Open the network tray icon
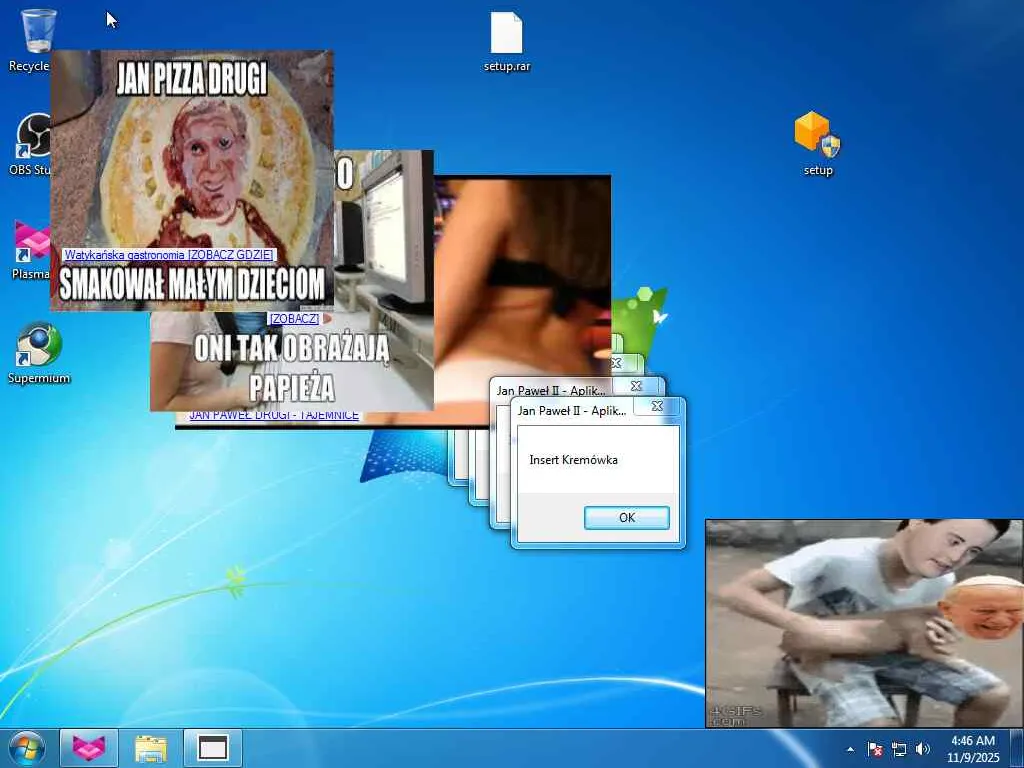The width and height of the screenshot is (1024, 768). pos(899,749)
